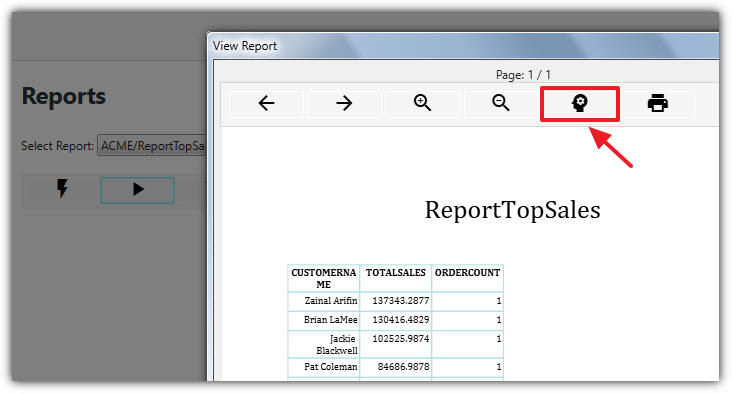The height and width of the screenshot is (394, 732).
Task: Select the Pat Coleman cell
Action: coord(324,367)
